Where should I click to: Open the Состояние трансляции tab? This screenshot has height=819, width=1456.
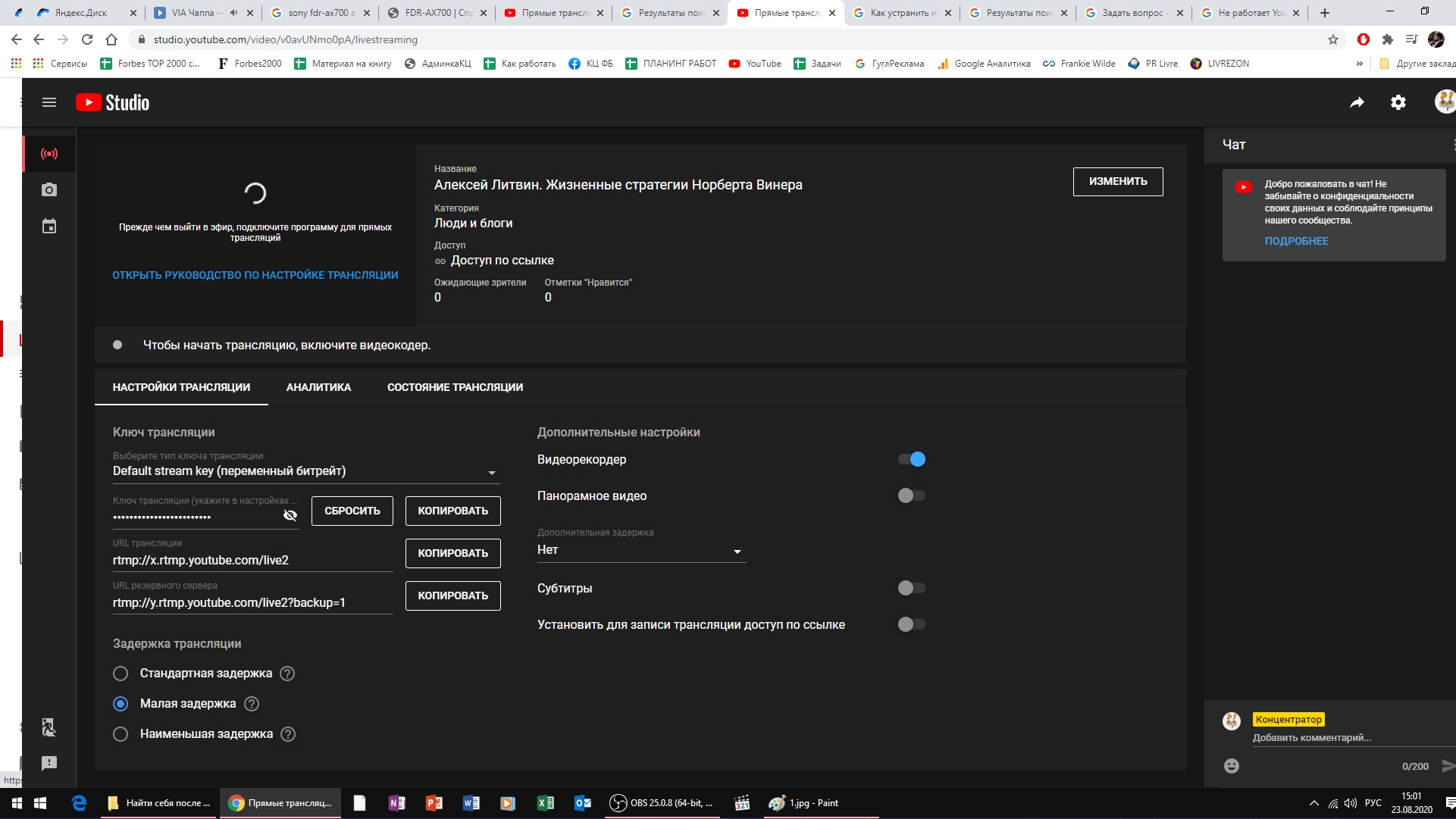[455, 387]
